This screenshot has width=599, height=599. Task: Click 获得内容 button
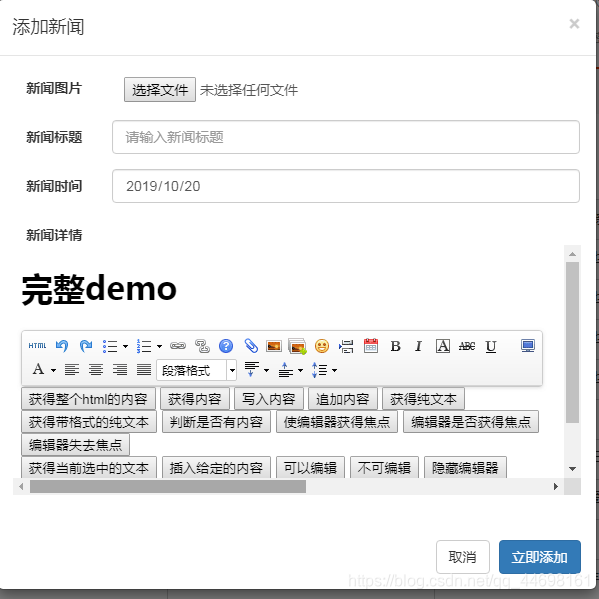click(x=195, y=399)
